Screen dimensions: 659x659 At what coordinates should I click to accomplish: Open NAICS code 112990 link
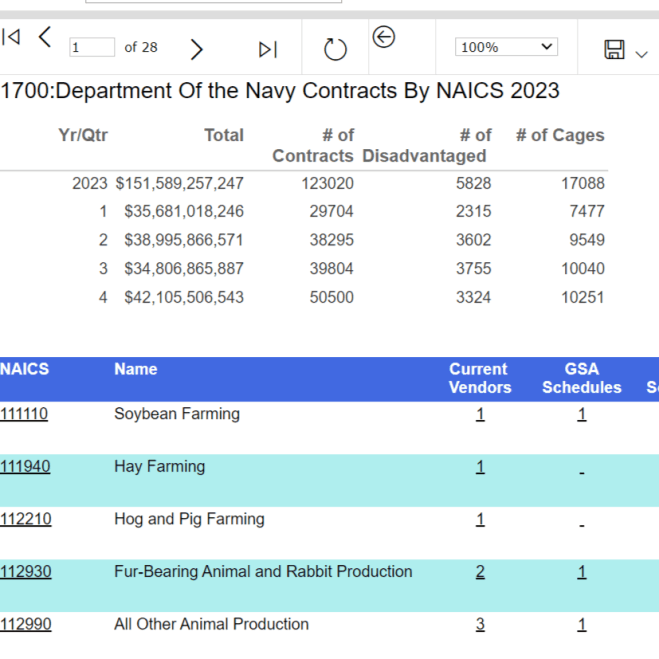25,624
